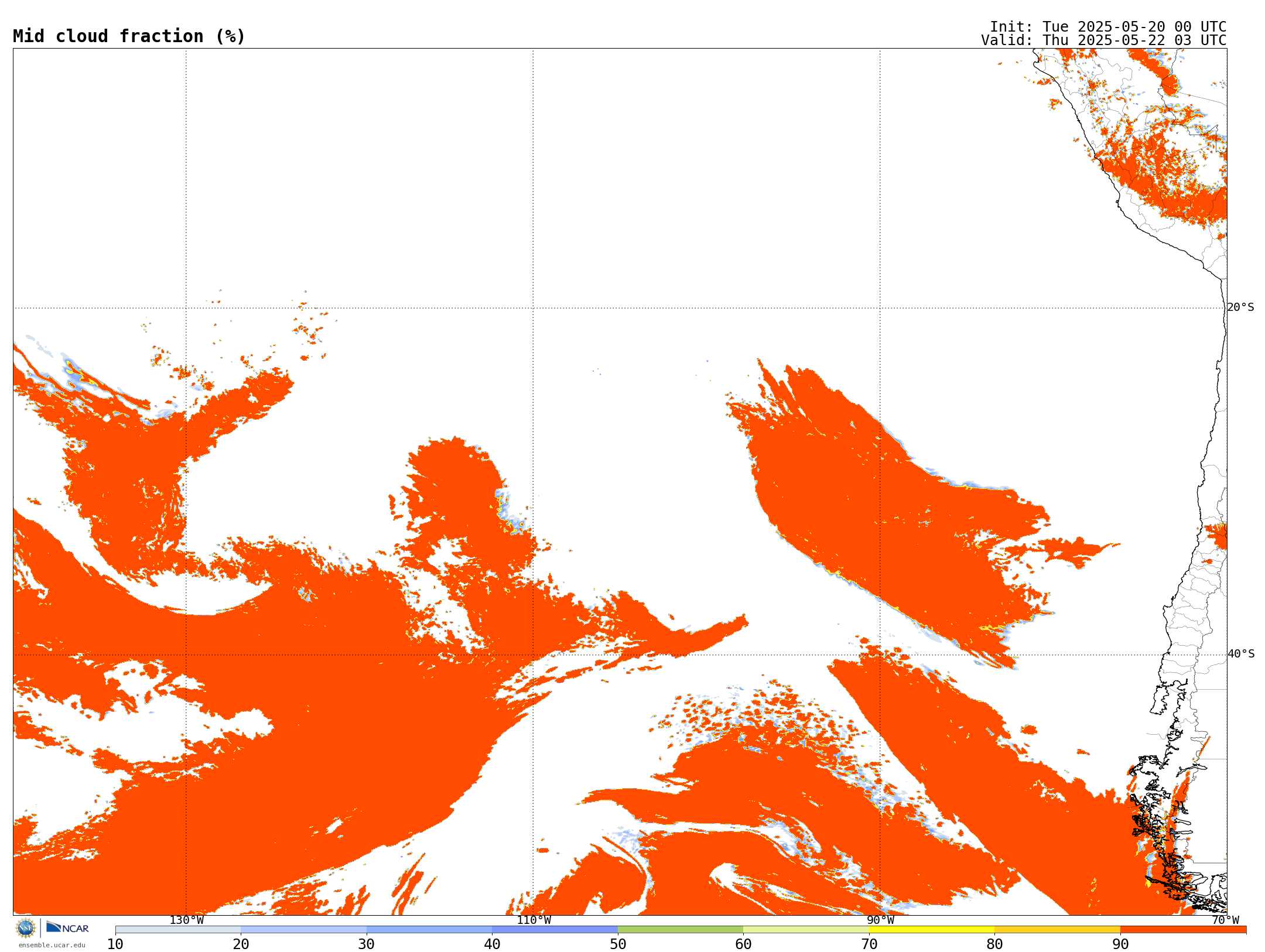Click the '130°W' longitude label
Image resolution: width=1265 pixels, height=952 pixels.
(187, 920)
